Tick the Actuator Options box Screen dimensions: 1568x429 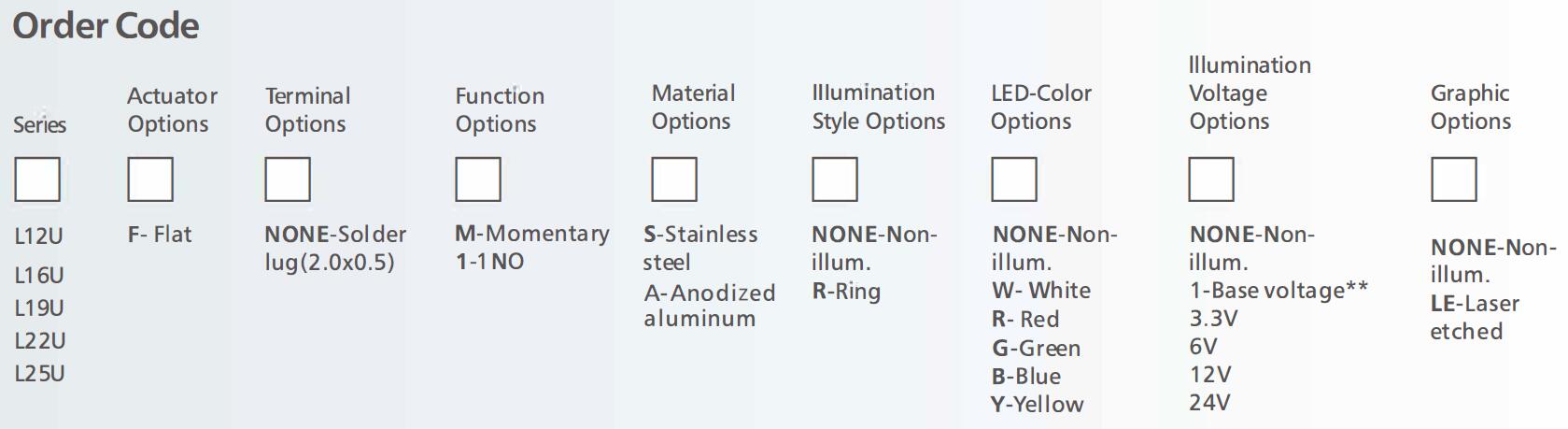(x=150, y=179)
